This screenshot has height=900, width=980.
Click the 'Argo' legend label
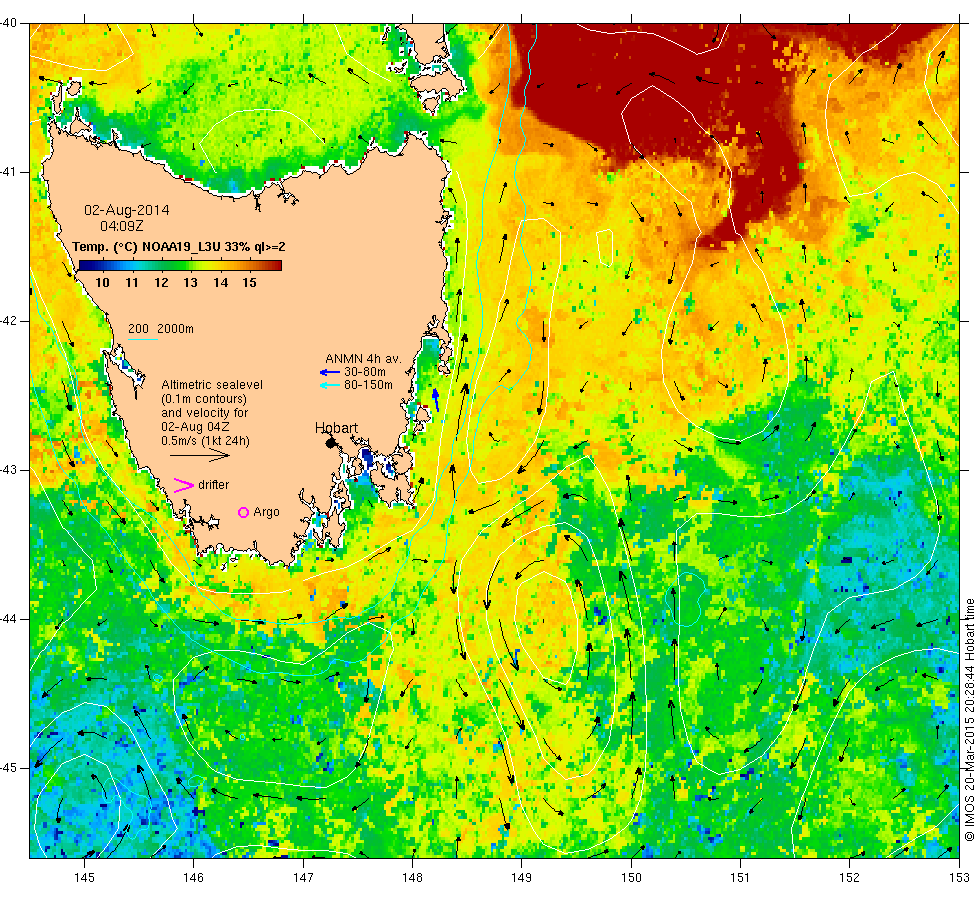pyautogui.click(x=266, y=512)
